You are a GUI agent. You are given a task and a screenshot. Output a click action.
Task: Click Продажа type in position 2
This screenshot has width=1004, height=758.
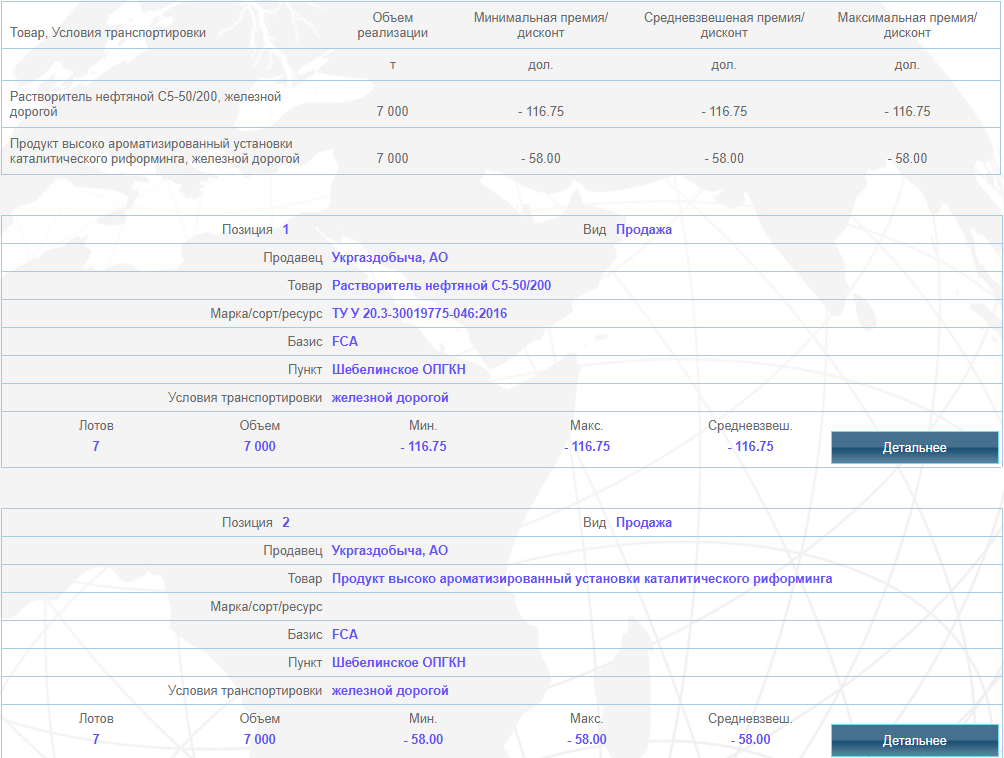[643, 523]
